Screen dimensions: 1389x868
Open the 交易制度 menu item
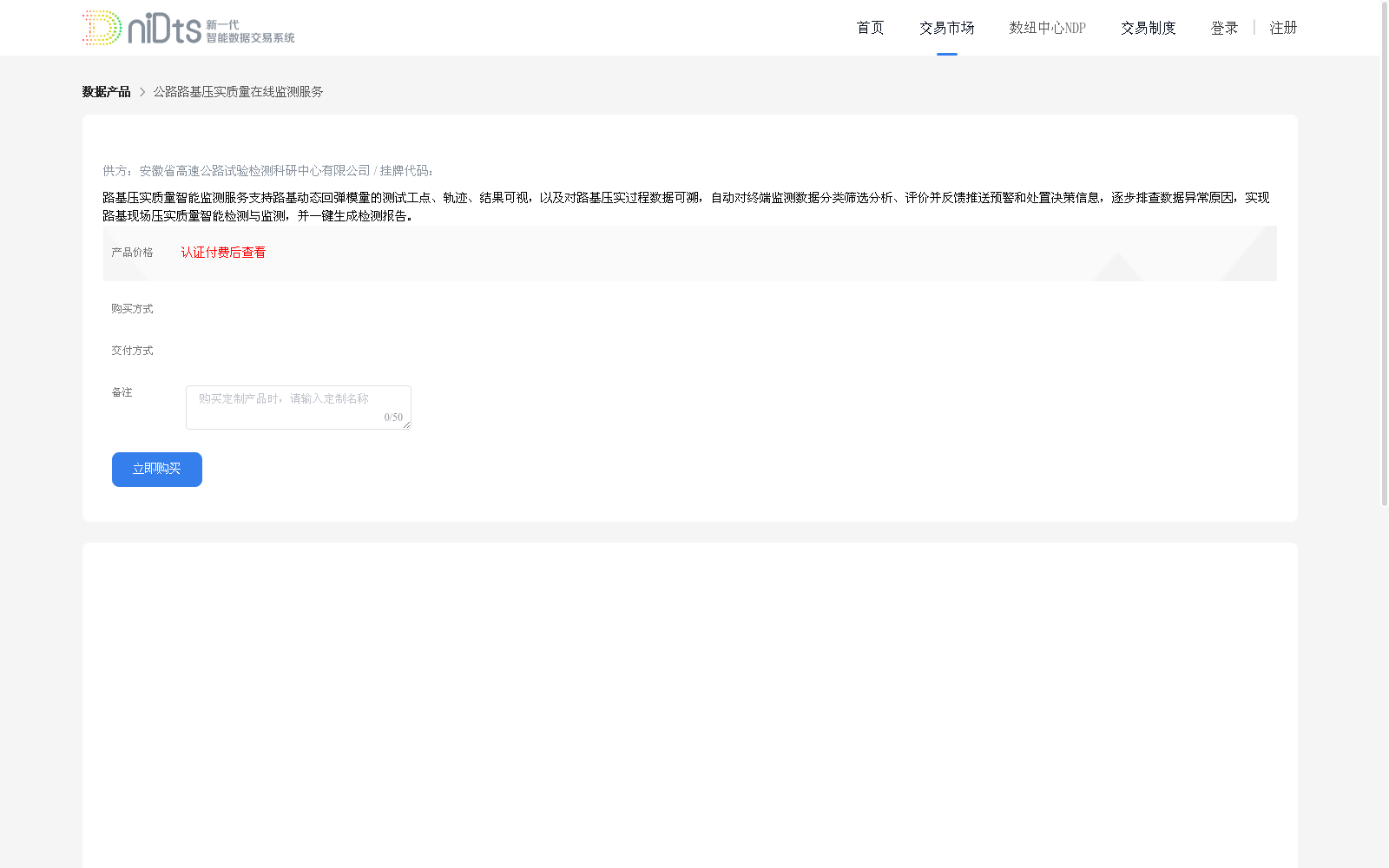tap(1148, 28)
